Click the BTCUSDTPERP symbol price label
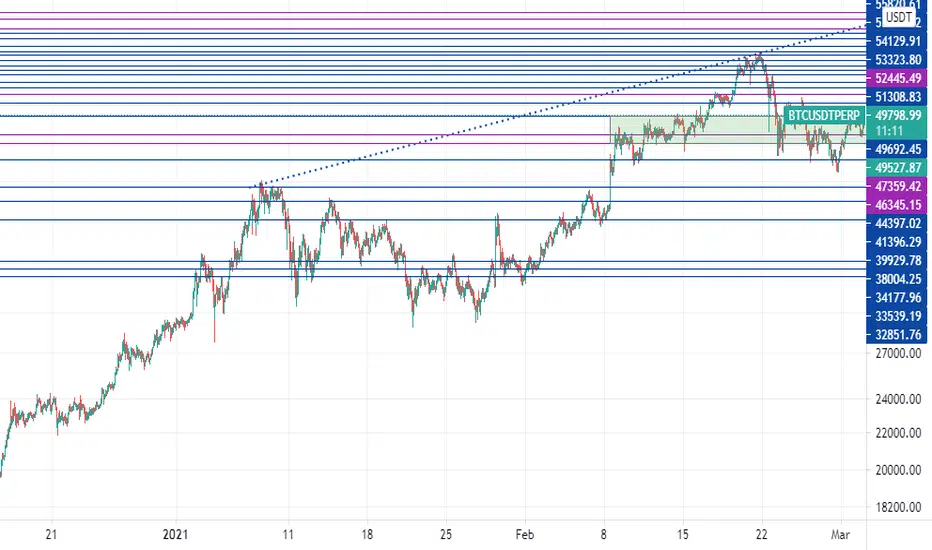This screenshot has width=932, height=550. pyautogui.click(x=824, y=115)
